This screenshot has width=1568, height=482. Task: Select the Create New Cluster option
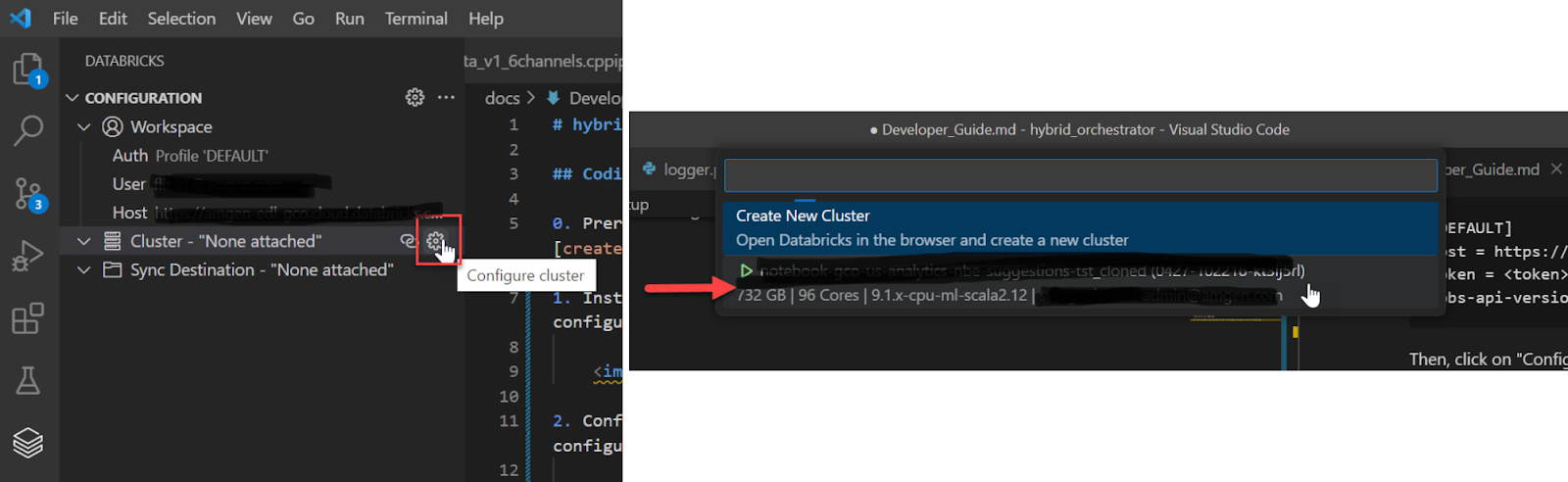1080,227
